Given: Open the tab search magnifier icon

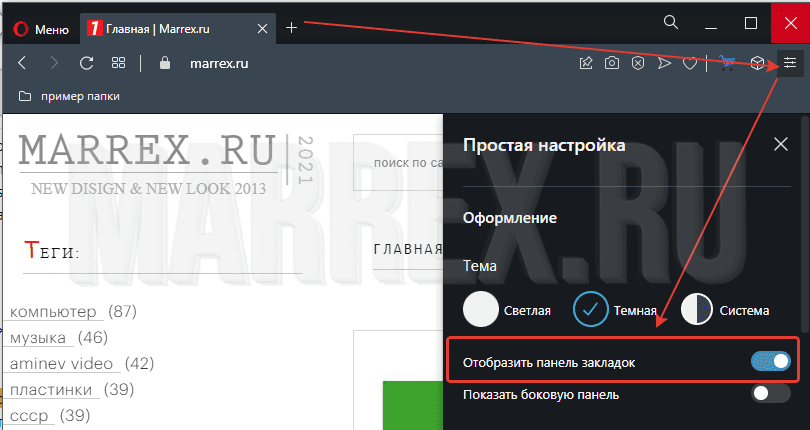Looking at the screenshot, I should [x=671, y=22].
